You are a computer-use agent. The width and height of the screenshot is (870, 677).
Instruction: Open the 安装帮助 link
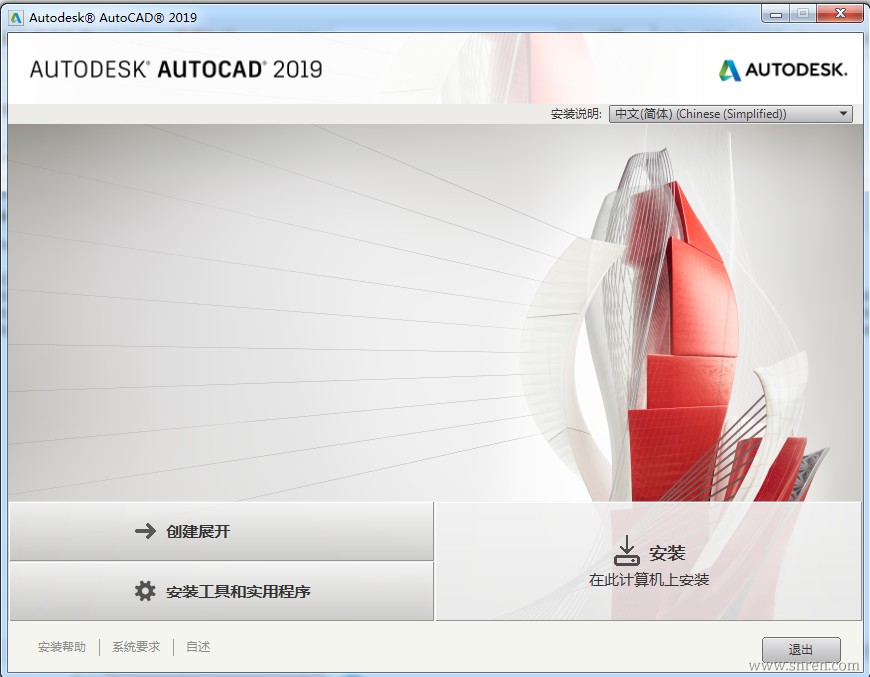pos(62,647)
